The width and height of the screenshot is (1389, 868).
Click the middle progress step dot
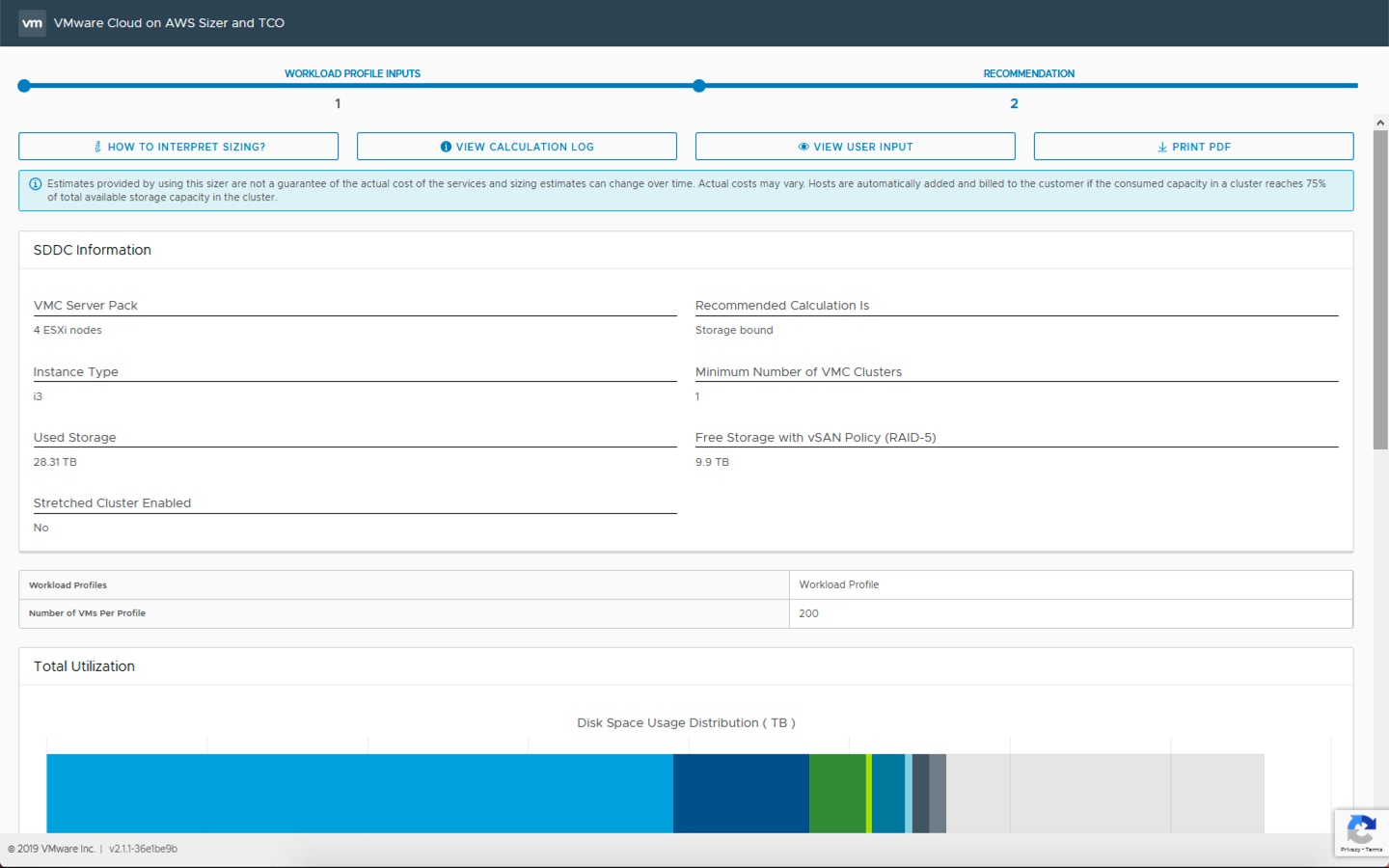[699, 86]
